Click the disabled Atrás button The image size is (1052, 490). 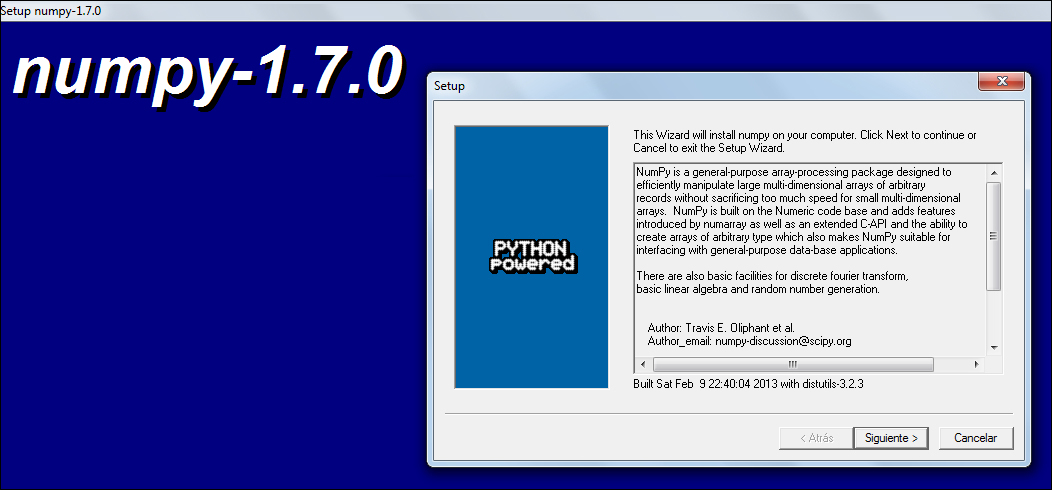pos(815,438)
